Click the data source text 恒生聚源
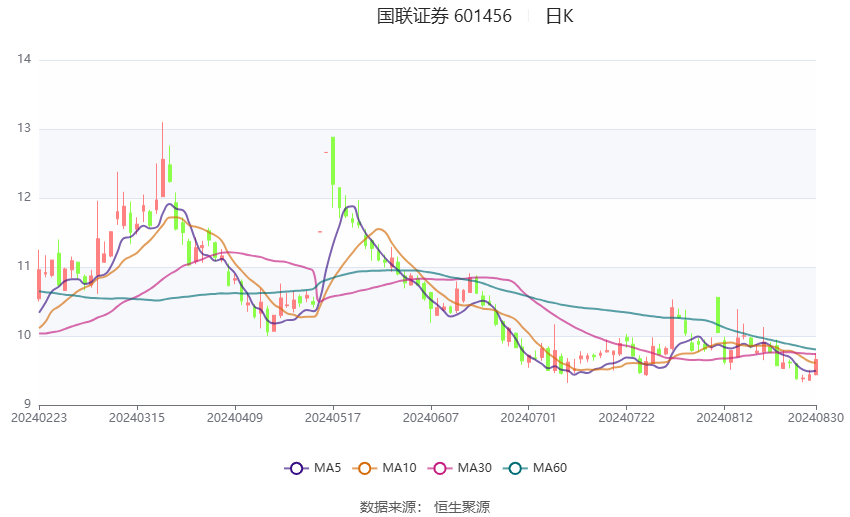850x517 pixels. 462,507
